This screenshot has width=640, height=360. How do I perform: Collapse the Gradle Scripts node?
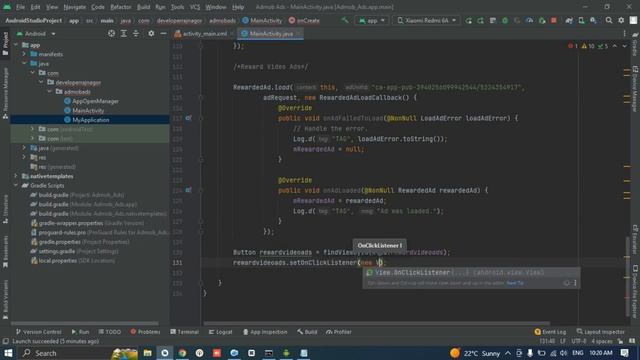coord(16,185)
